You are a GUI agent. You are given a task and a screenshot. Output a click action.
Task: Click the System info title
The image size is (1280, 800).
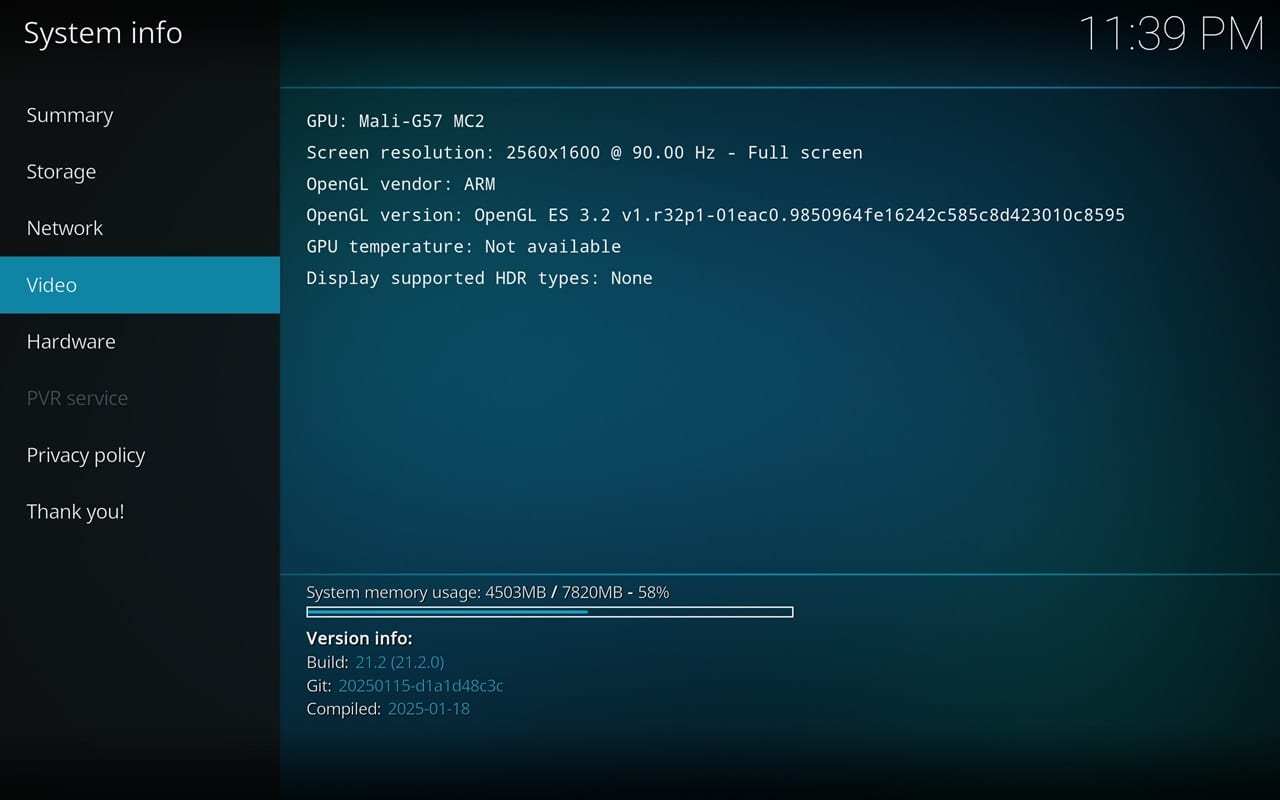pyautogui.click(x=103, y=33)
